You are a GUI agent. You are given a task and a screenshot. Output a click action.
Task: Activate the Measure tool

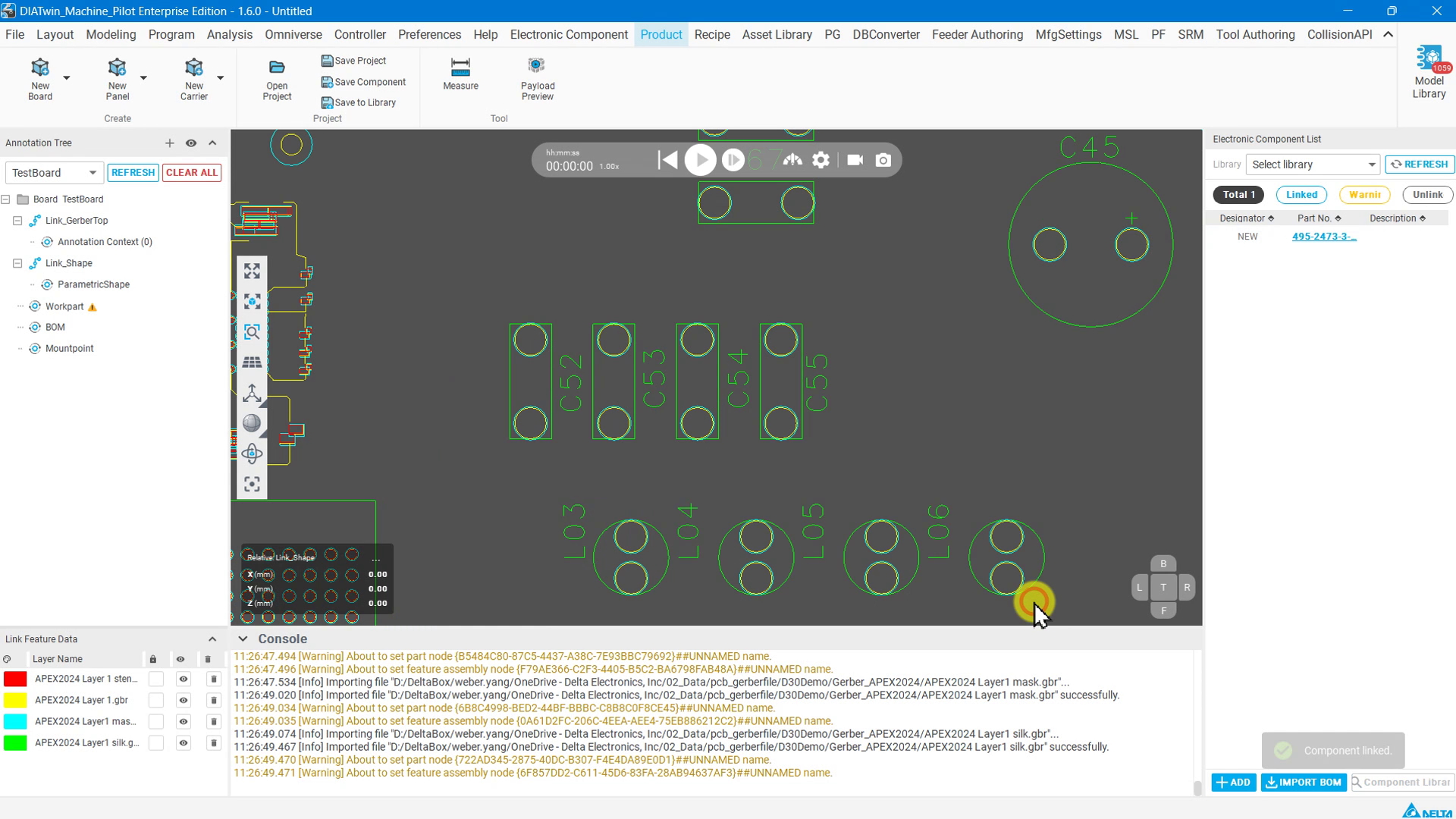click(x=460, y=74)
